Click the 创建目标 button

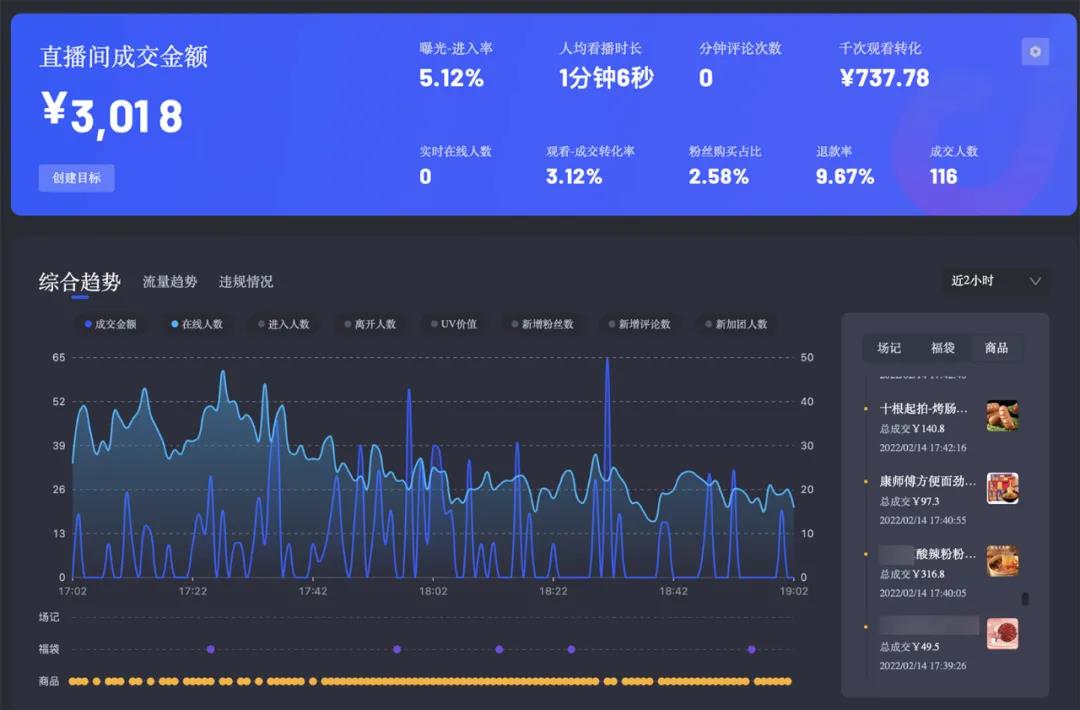tap(76, 178)
